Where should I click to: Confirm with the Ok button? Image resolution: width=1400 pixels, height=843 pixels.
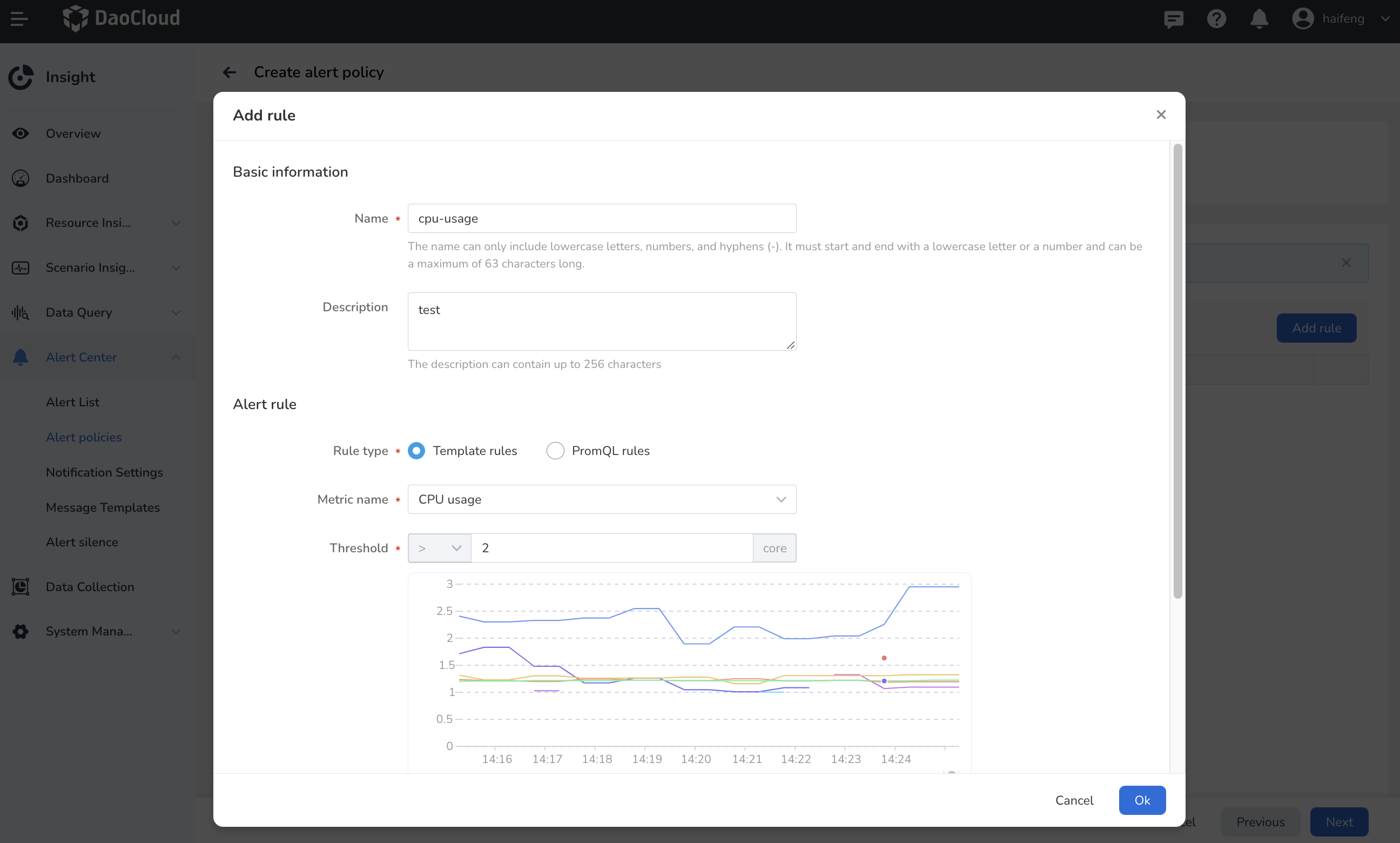(1142, 800)
